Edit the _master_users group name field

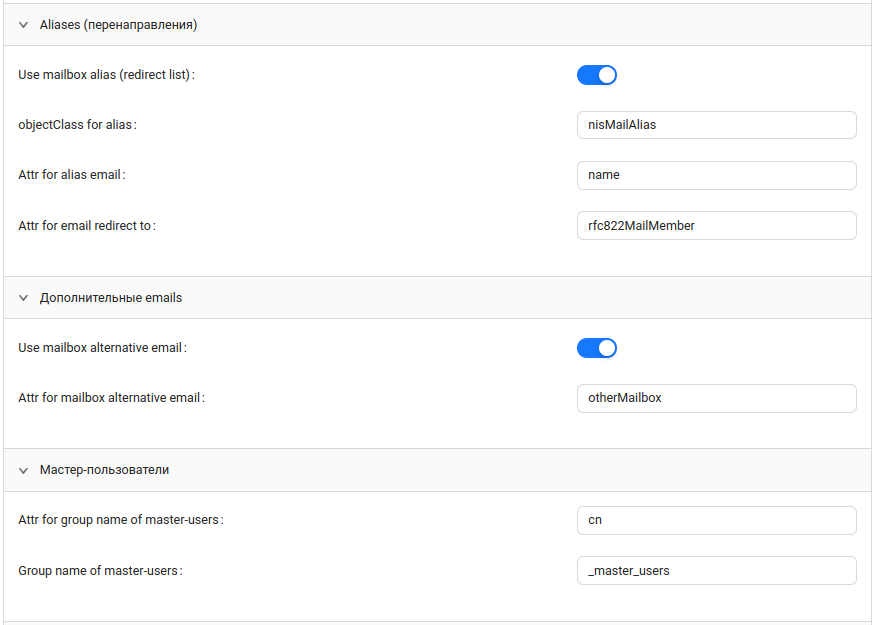pyautogui.click(x=716, y=571)
